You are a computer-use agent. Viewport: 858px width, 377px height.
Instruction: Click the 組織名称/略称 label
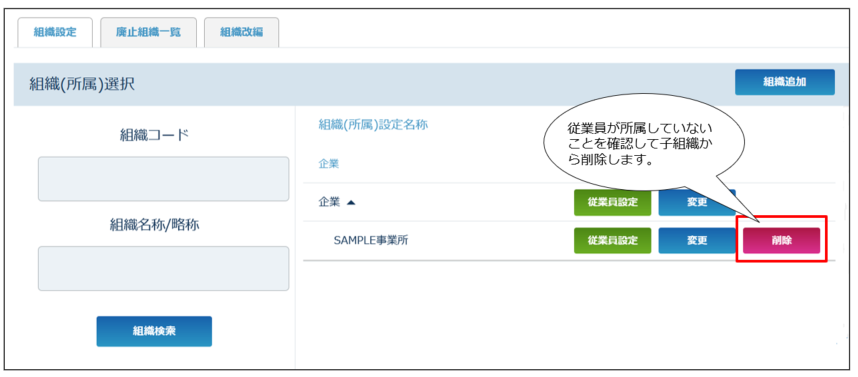[x=154, y=224]
